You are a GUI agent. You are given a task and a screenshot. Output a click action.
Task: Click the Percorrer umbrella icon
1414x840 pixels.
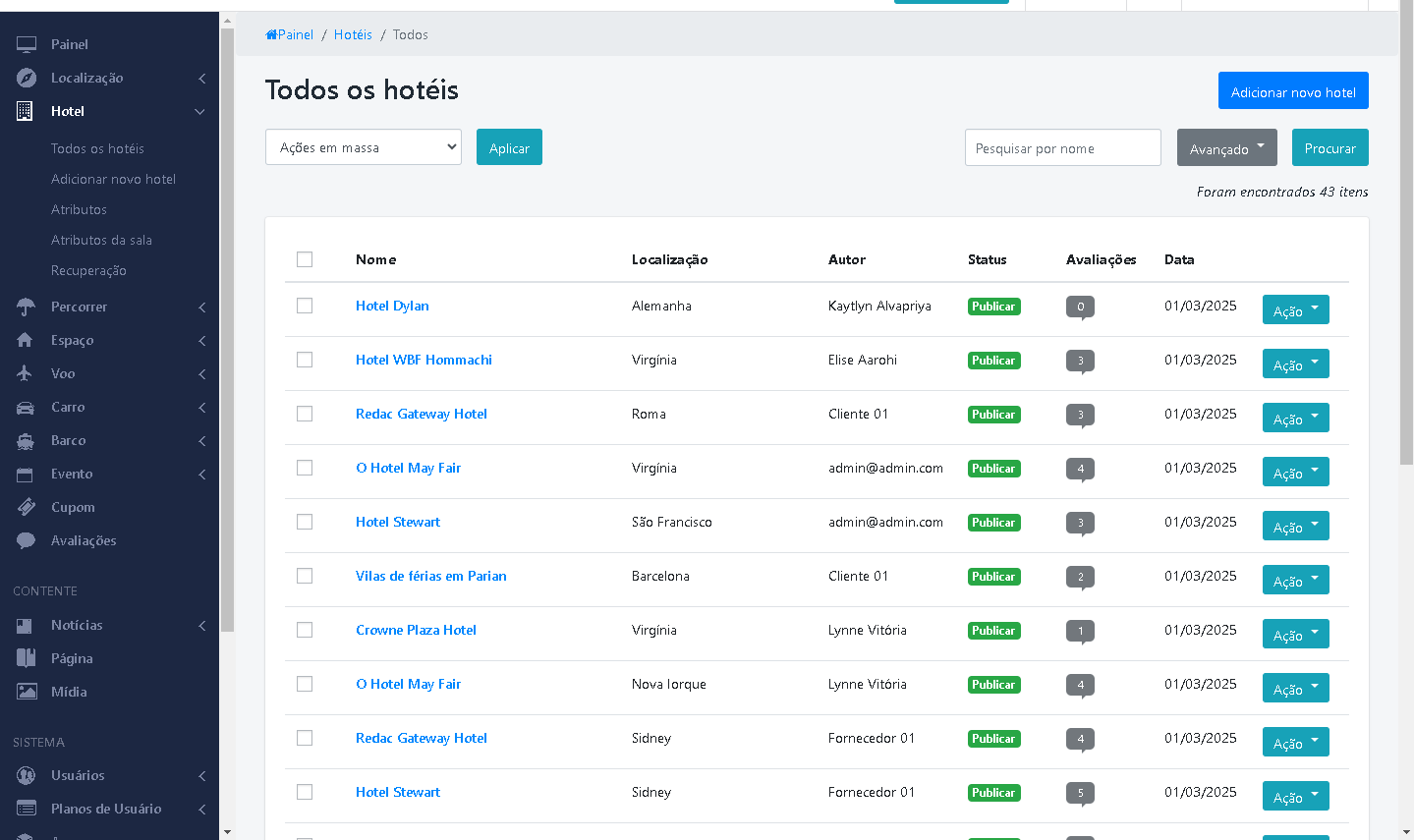tap(27, 307)
